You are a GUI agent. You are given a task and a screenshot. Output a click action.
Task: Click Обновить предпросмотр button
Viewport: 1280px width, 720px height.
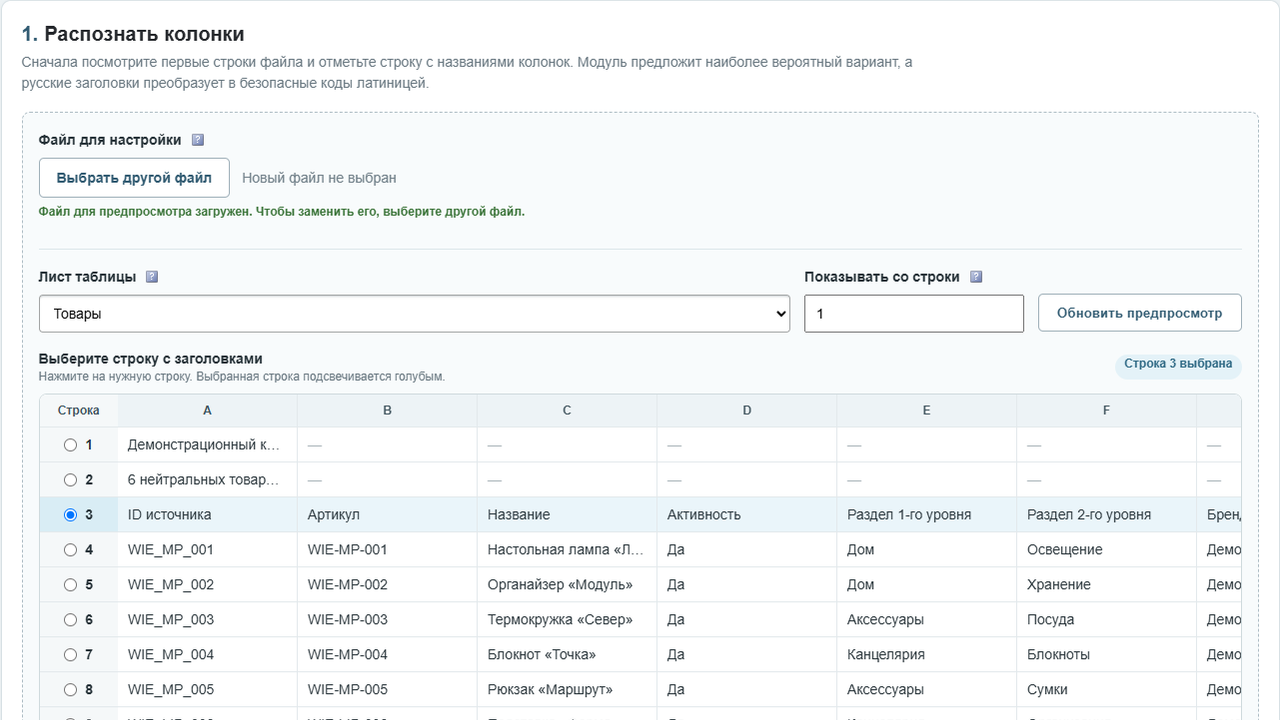pos(1139,313)
